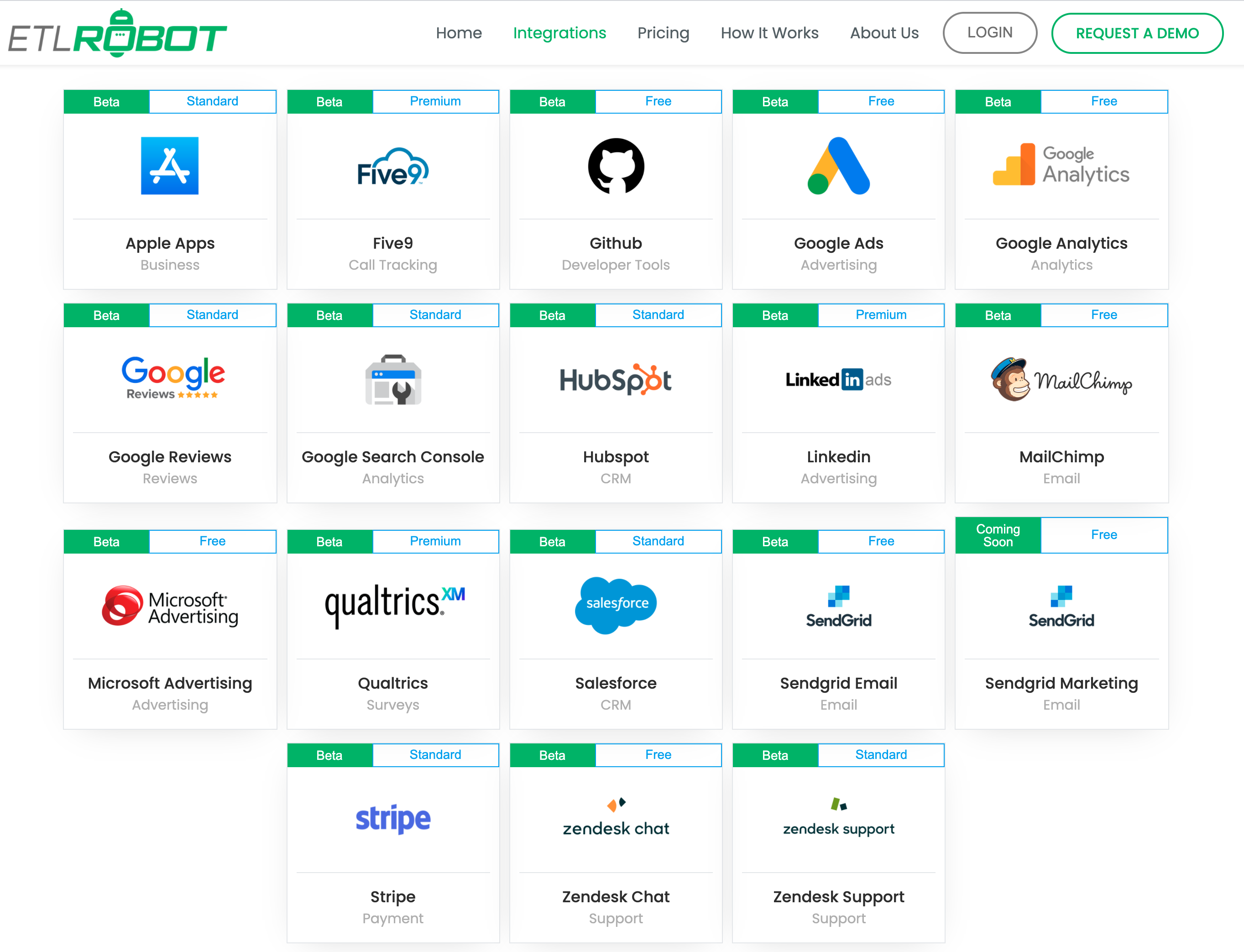Open the Google Search Console icon
The height and width of the screenshot is (952, 1244).
[392, 380]
